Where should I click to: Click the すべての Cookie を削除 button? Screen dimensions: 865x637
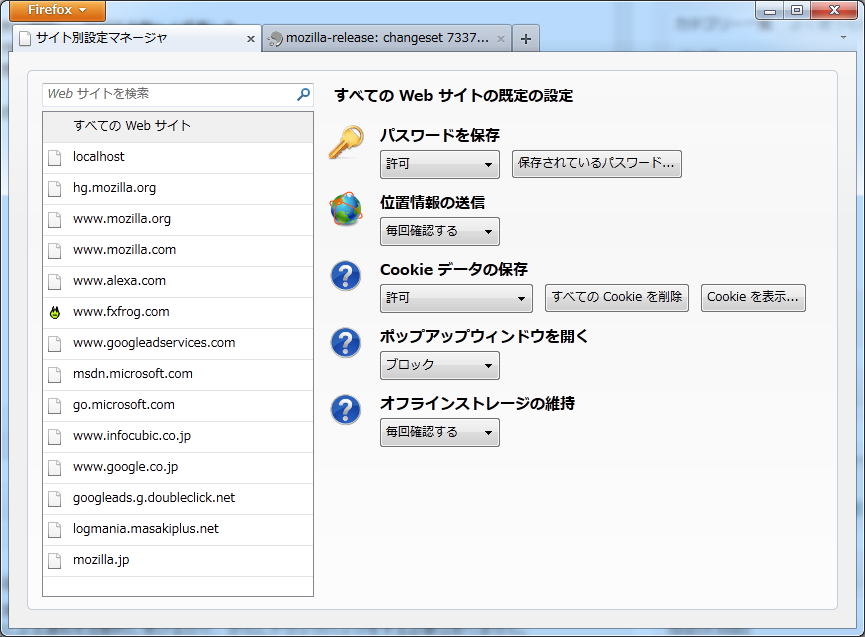617,298
